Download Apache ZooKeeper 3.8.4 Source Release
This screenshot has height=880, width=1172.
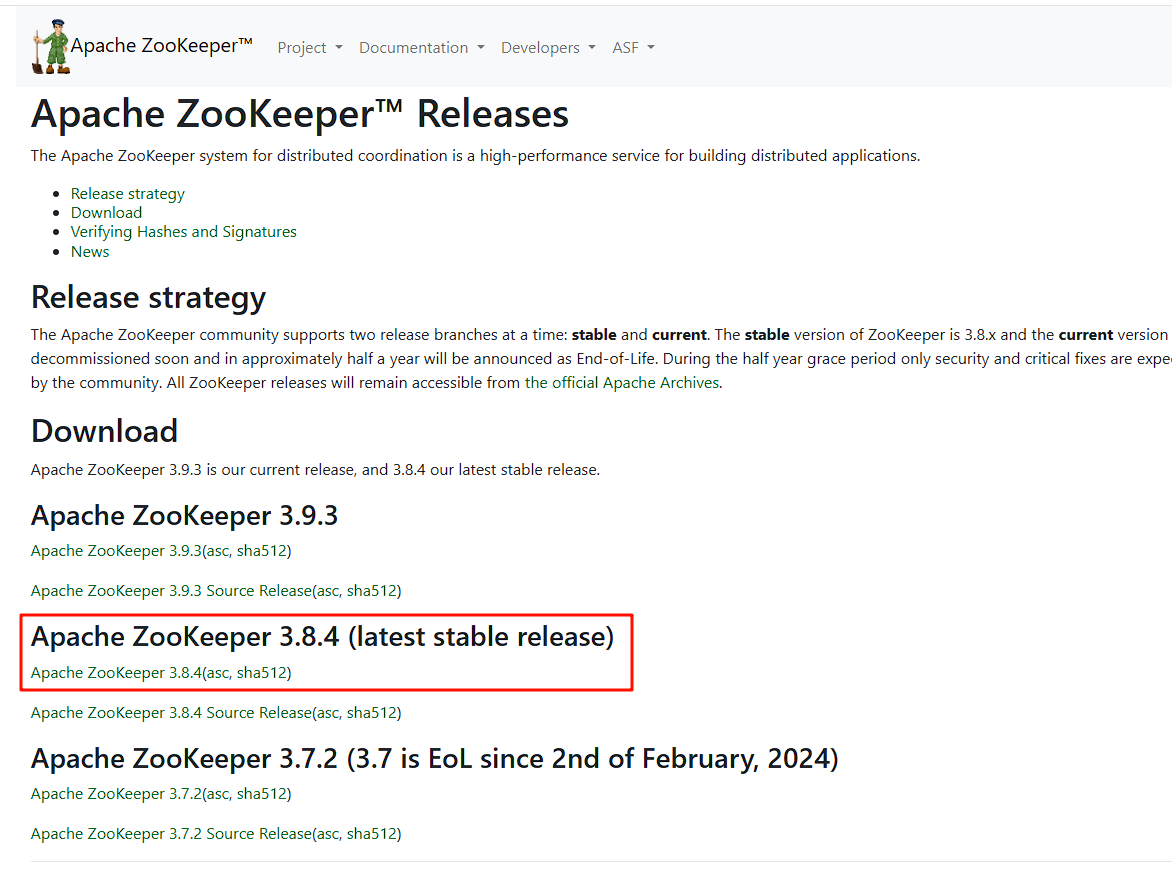click(171, 713)
